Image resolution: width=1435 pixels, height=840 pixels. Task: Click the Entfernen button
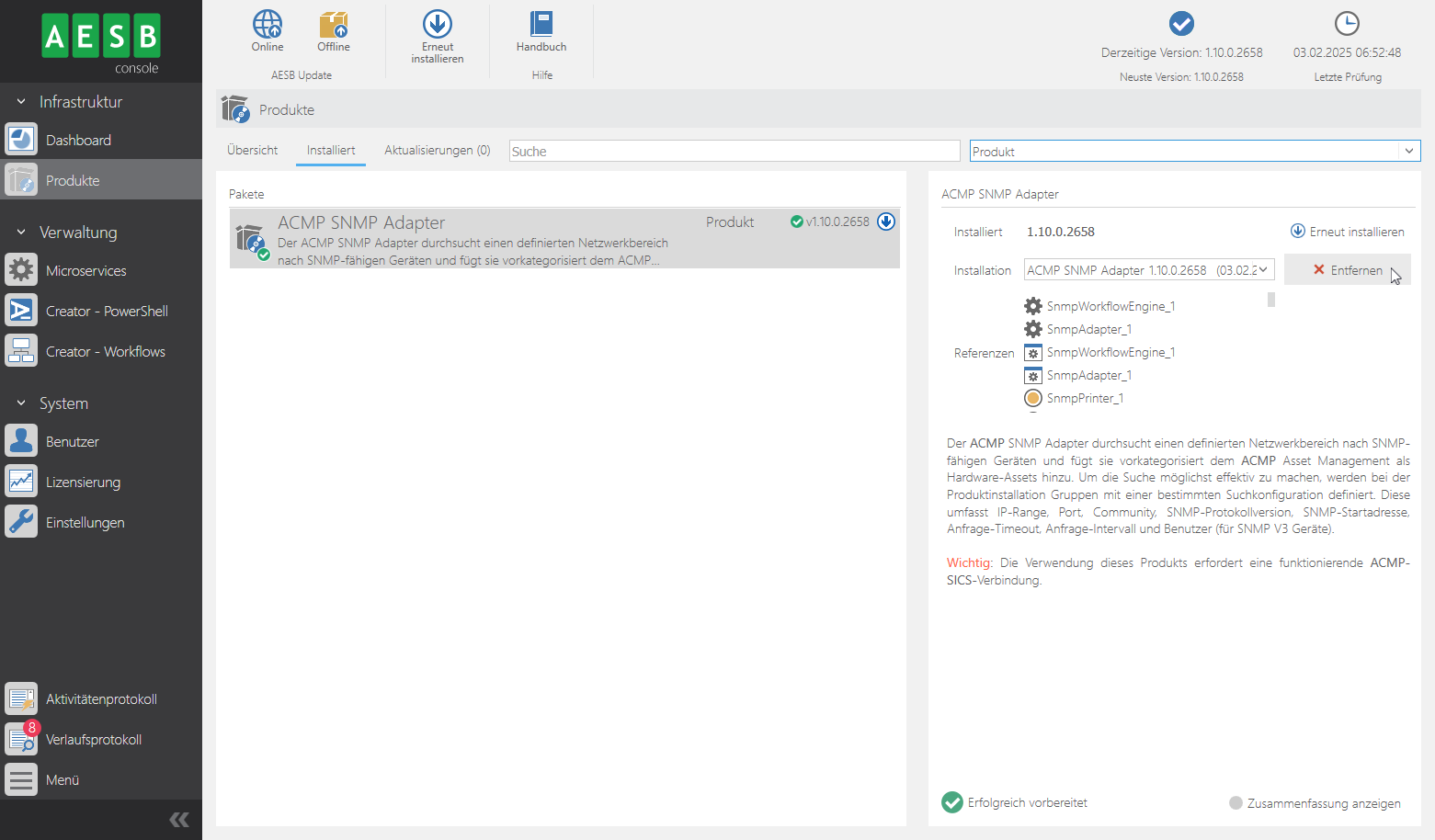click(x=1347, y=270)
